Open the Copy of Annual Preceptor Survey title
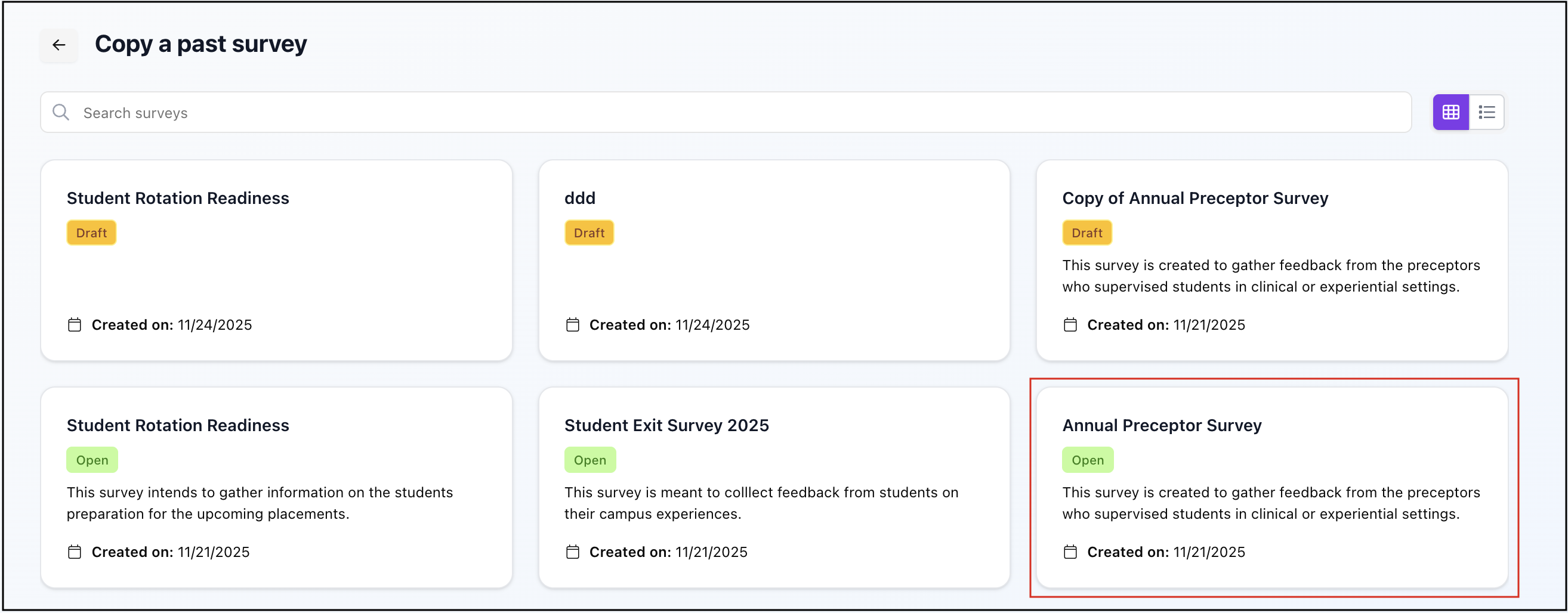This screenshot has height=613, width=1568. 1194,198
